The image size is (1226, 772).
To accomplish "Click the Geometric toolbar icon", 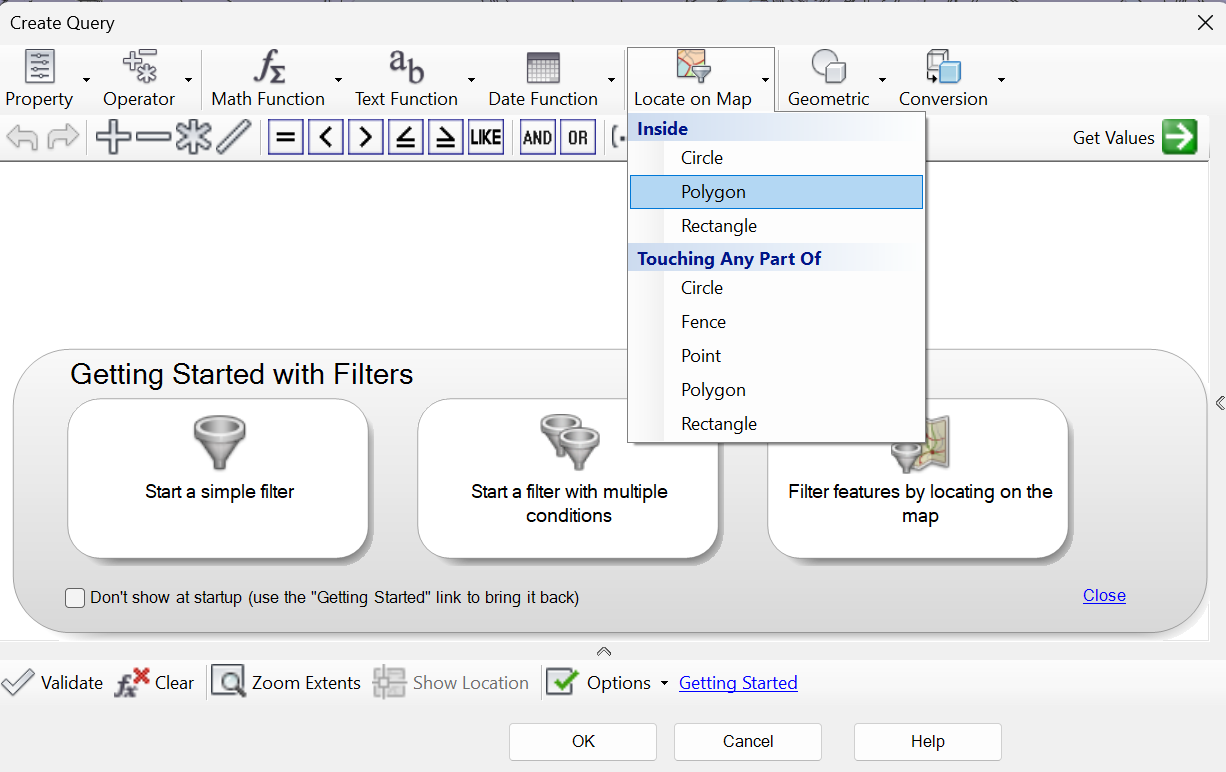I will pyautogui.click(x=829, y=68).
